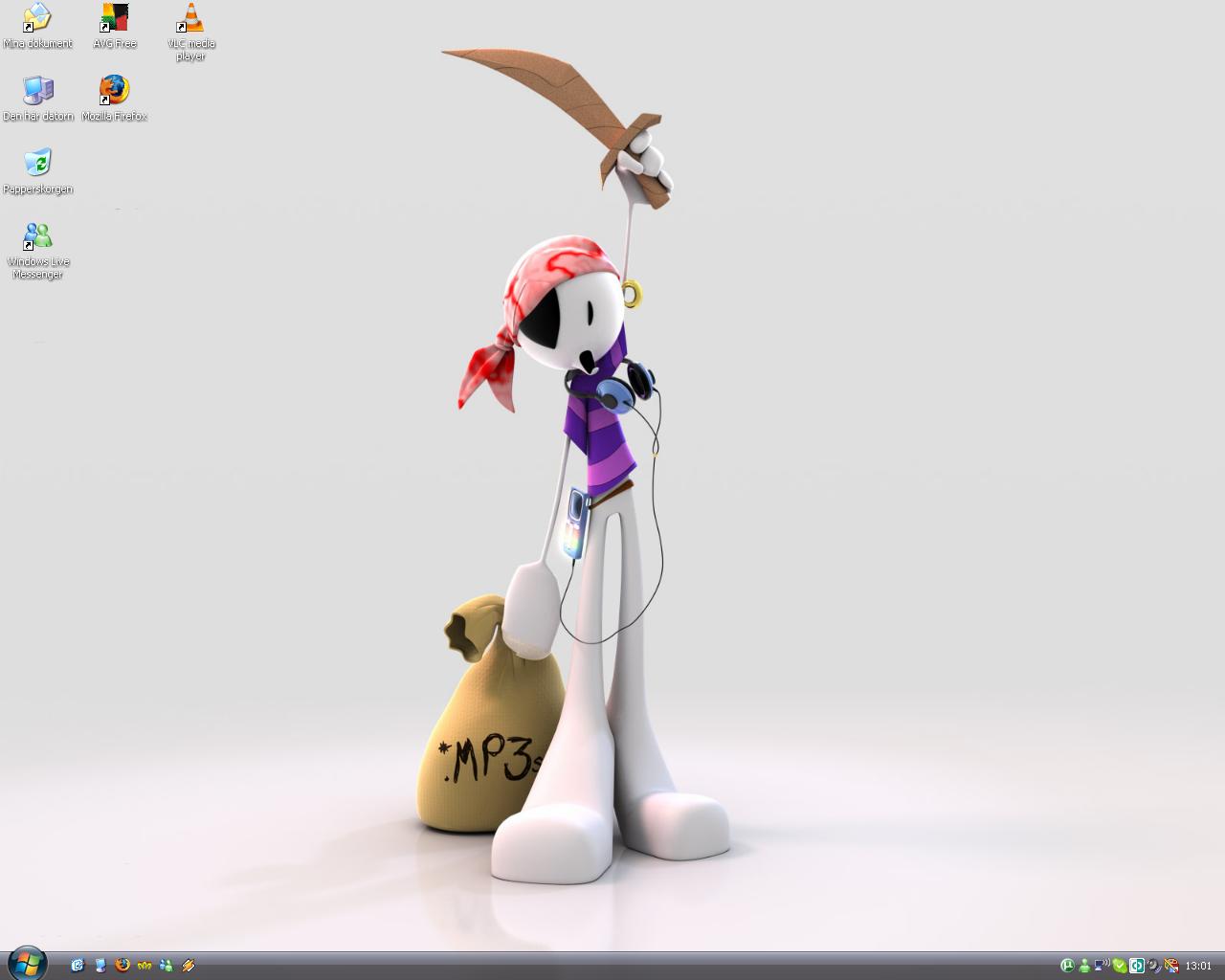
Task: Open Messenger from the quick launch bar
Action: [x=167, y=966]
